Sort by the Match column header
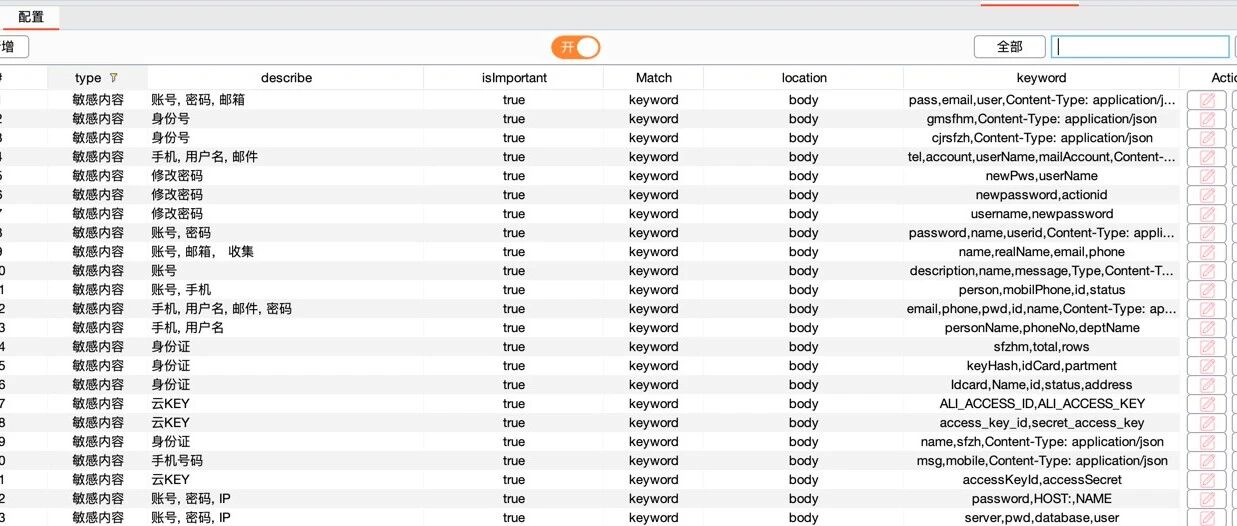Viewport: 1237px width, 526px height. [654, 77]
